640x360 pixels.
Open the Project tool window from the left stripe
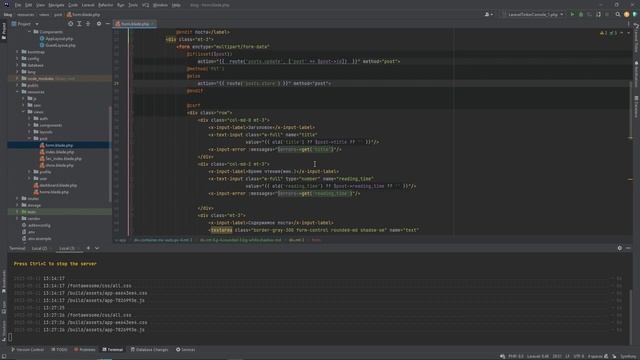[4, 31]
